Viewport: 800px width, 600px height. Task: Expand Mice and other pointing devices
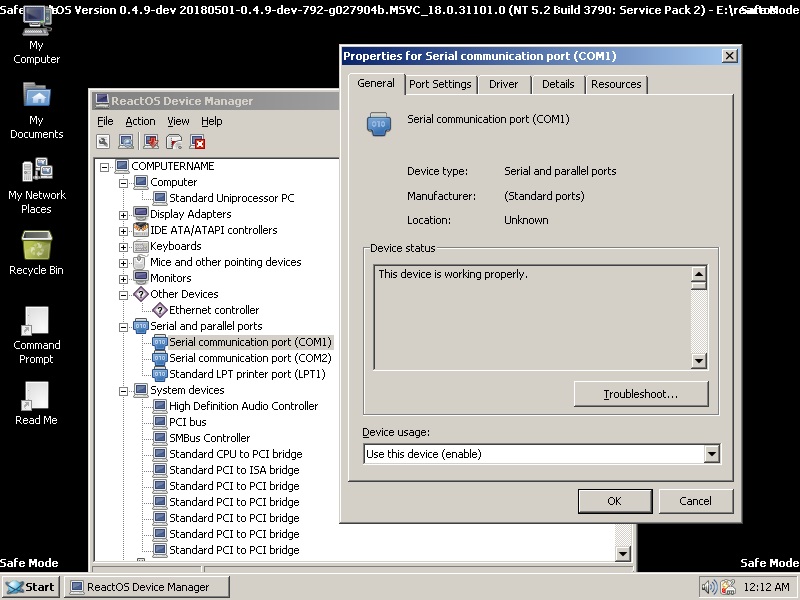[123, 263]
